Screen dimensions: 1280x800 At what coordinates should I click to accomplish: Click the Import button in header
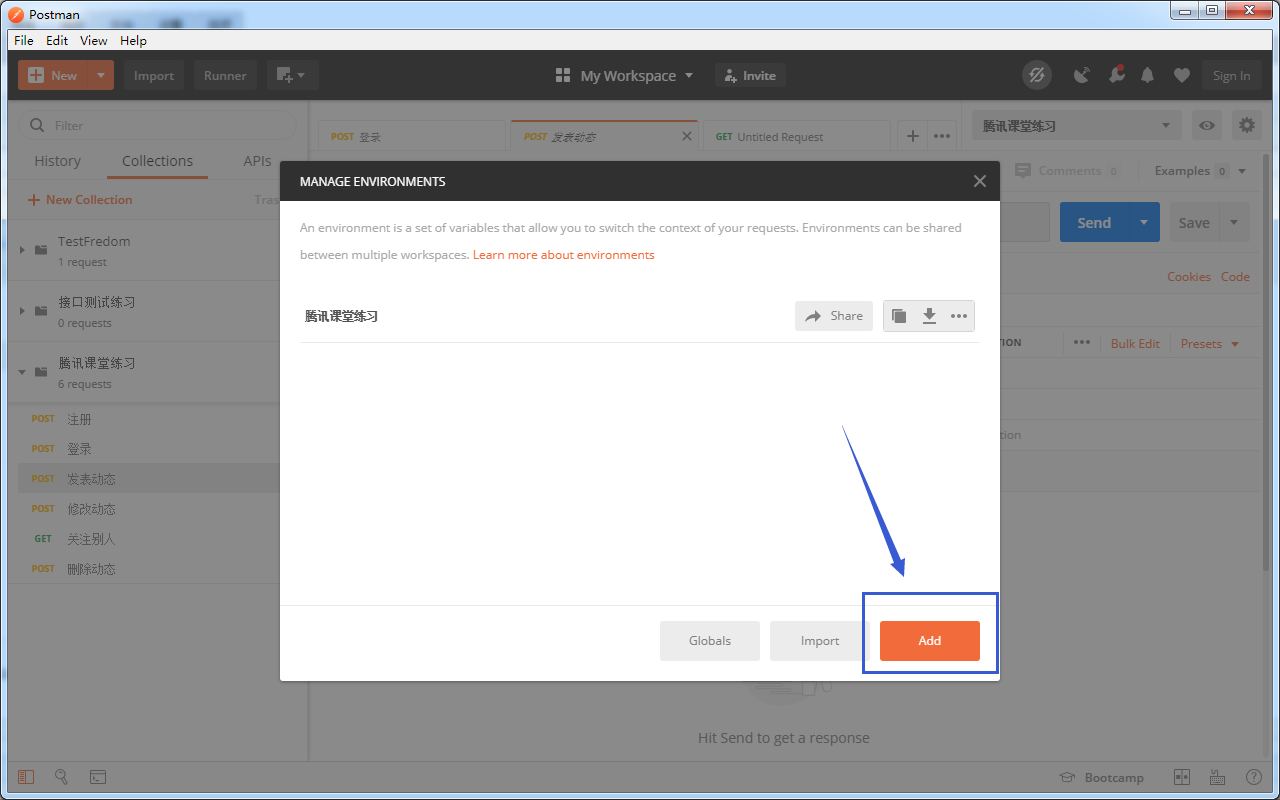click(x=154, y=75)
